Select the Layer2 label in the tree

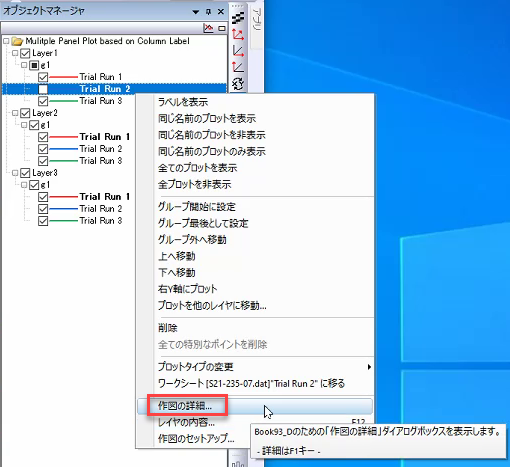45,113
